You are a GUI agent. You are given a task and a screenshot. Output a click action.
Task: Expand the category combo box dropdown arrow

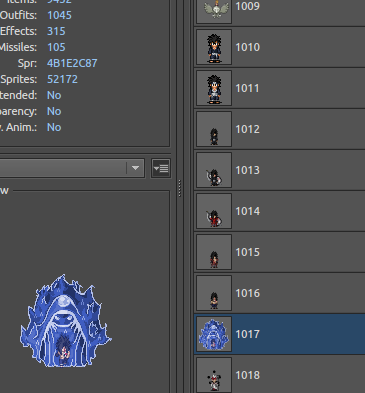coord(135,168)
